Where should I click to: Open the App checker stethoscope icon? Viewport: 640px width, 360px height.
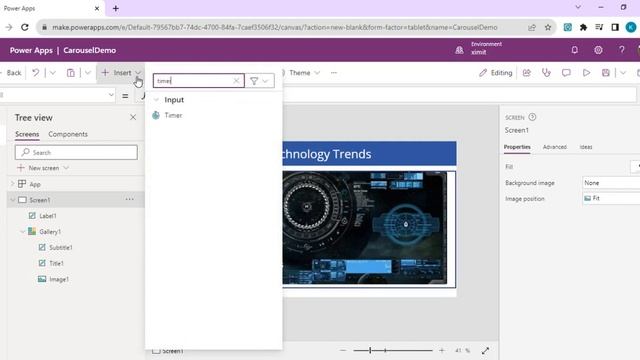pyautogui.click(x=546, y=73)
